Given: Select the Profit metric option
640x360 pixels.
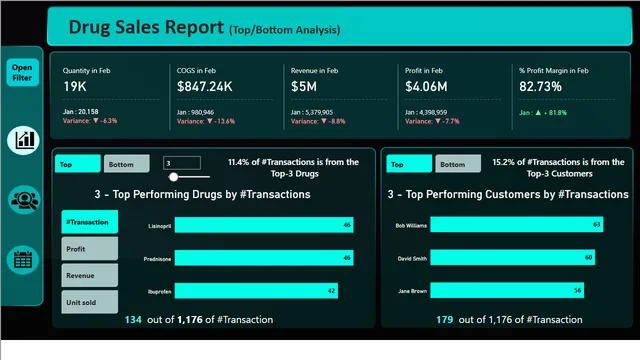Looking at the screenshot, I should [90, 249].
